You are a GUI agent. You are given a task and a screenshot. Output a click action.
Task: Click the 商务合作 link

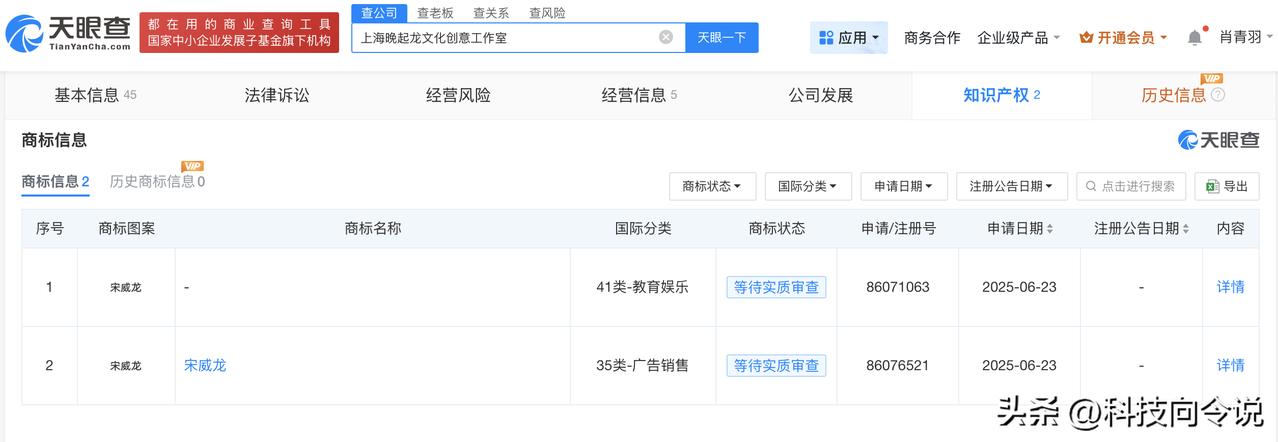[932, 37]
